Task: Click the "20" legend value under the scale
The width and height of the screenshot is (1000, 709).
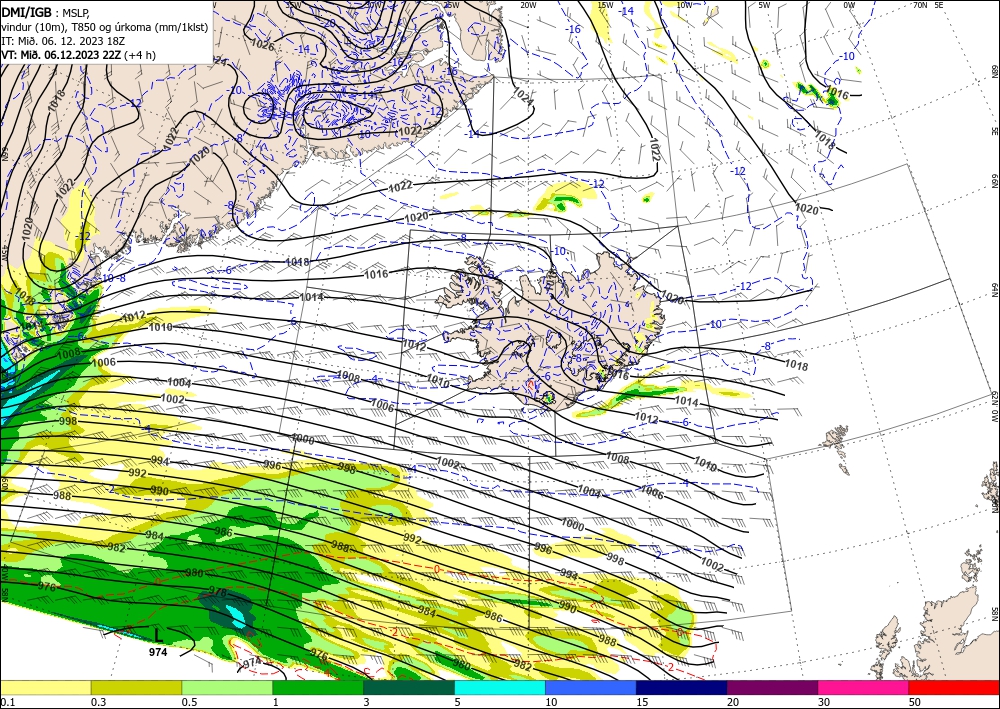Action: coord(733,702)
